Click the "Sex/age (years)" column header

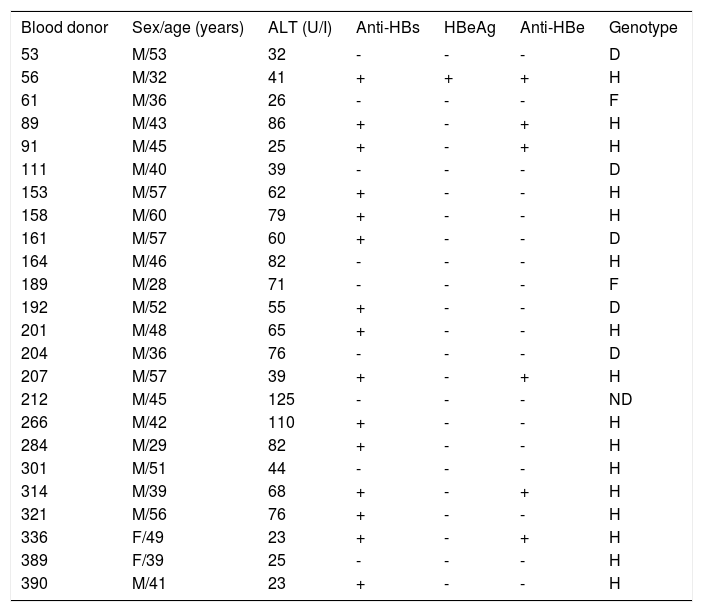pyautogui.click(x=188, y=27)
